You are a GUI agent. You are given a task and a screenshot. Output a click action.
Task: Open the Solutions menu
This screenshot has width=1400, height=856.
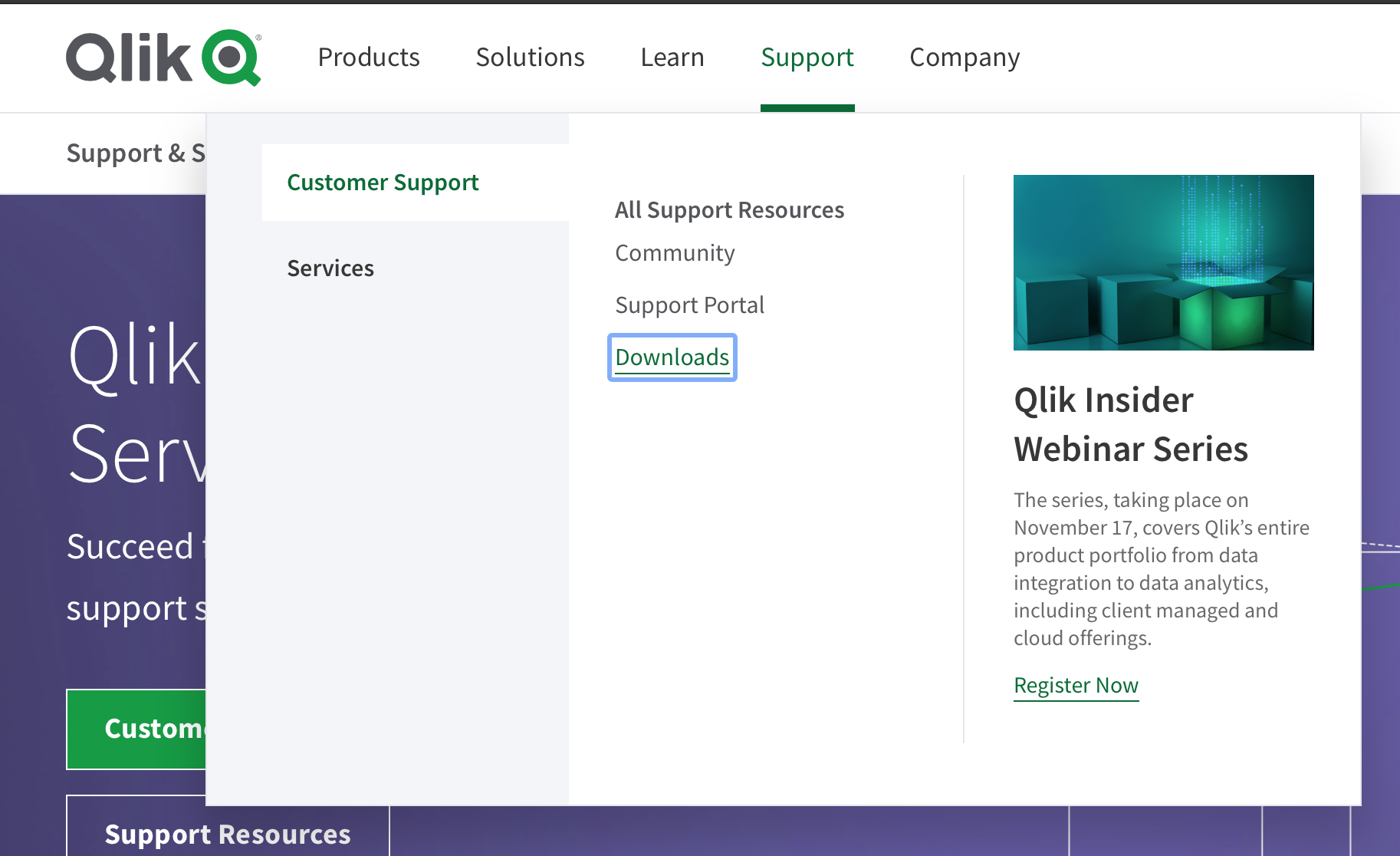coord(530,58)
